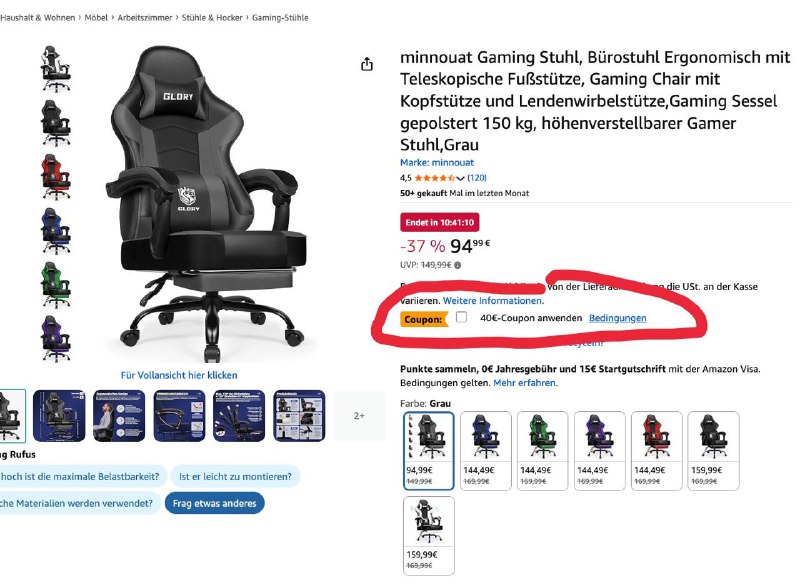This screenshot has height=585, width=800.
Task: Expand the star rating chevron
Action: [x=460, y=178]
